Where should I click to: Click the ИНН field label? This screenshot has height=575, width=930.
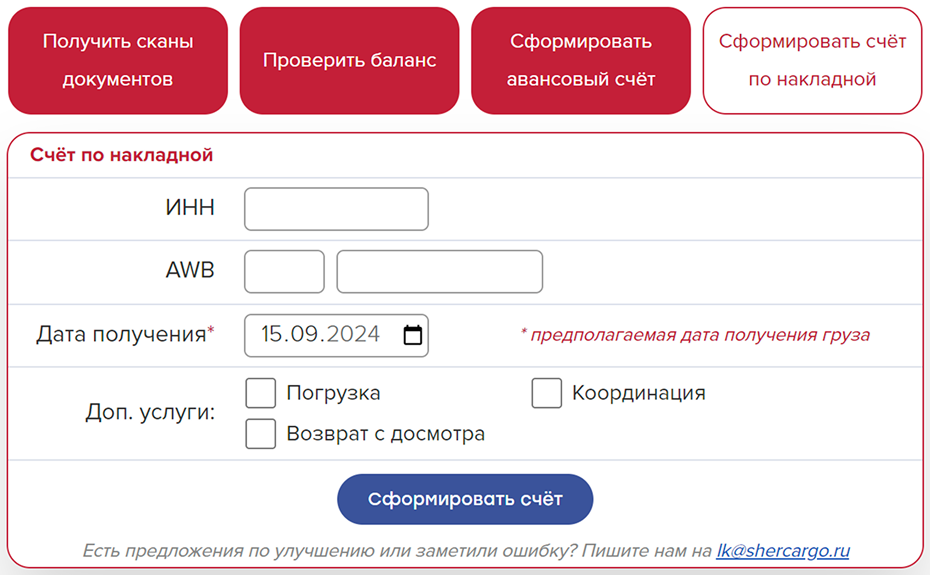tap(190, 209)
